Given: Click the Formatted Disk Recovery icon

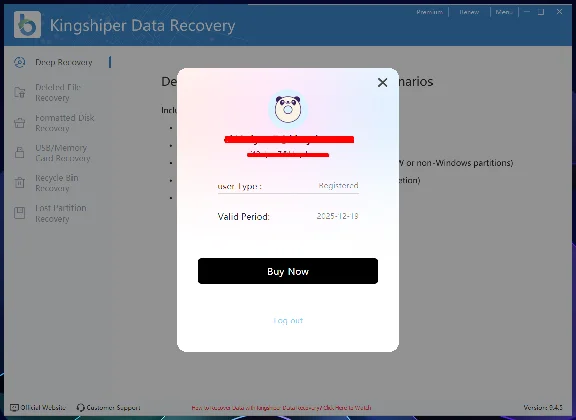Looking at the screenshot, I should [19, 123].
